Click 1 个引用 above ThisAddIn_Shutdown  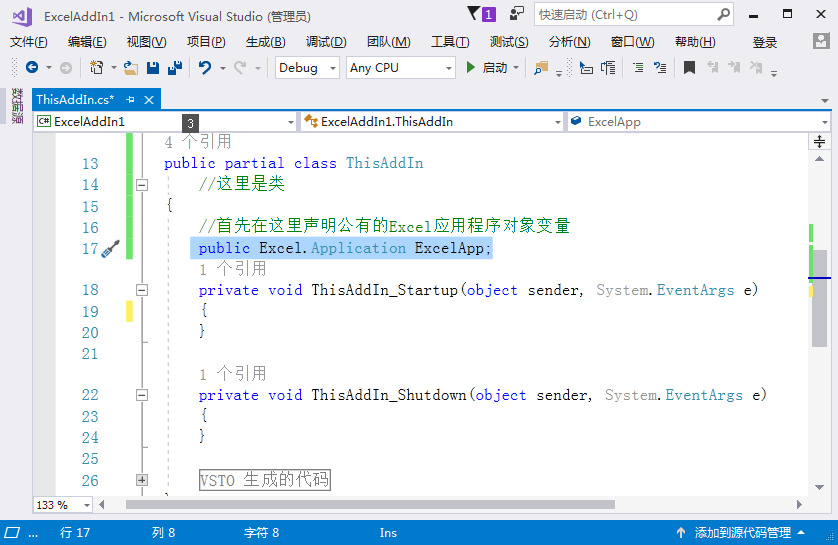232,373
